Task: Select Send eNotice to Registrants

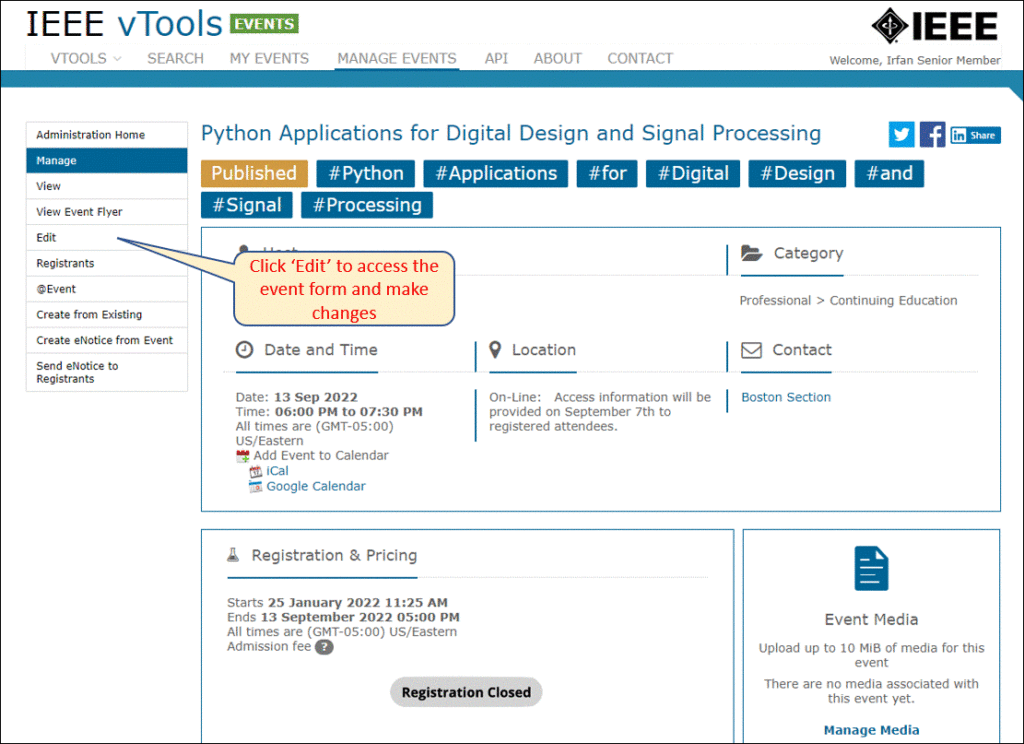Action: [107, 372]
